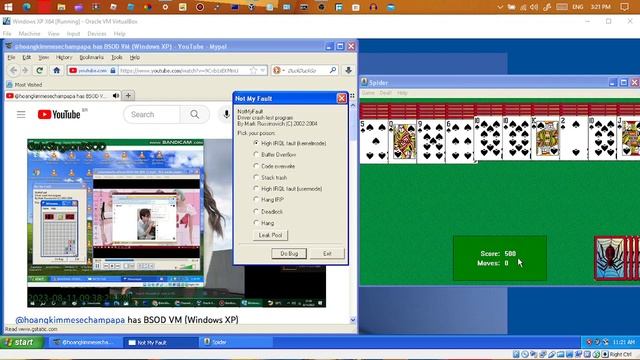The width and height of the screenshot is (640, 360).
Task: Click XP start button
Action: tap(22, 342)
